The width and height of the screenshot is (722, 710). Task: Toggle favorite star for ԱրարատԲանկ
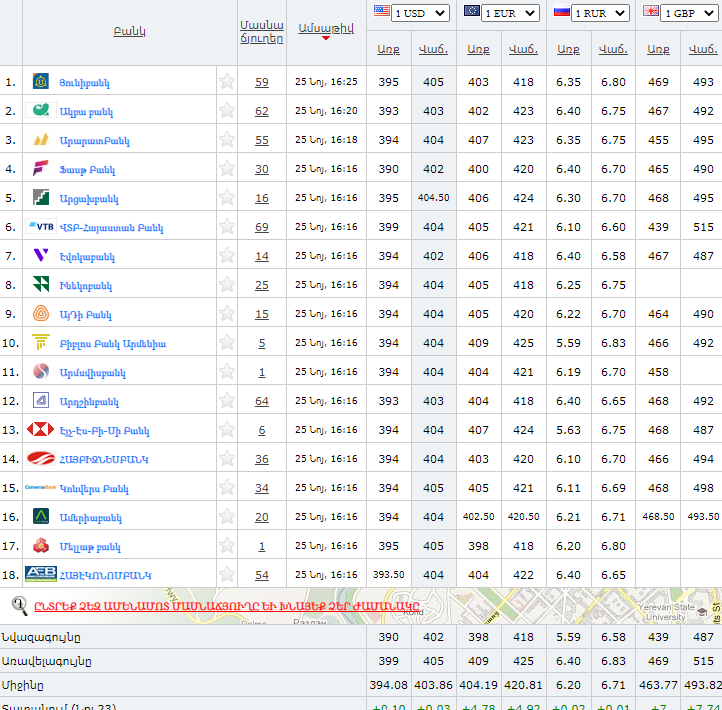[x=227, y=140]
